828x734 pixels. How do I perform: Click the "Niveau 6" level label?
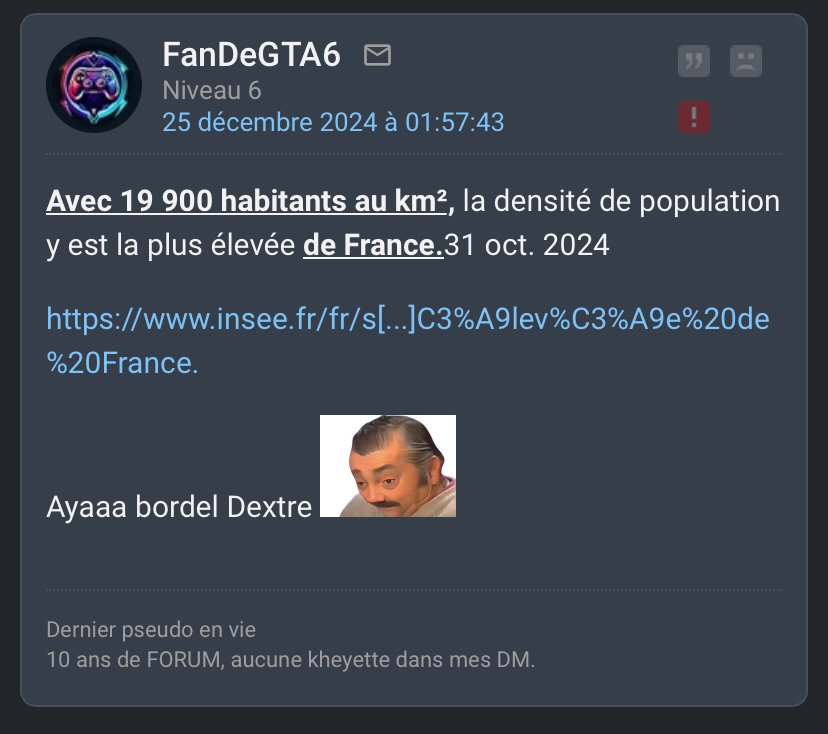(212, 90)
